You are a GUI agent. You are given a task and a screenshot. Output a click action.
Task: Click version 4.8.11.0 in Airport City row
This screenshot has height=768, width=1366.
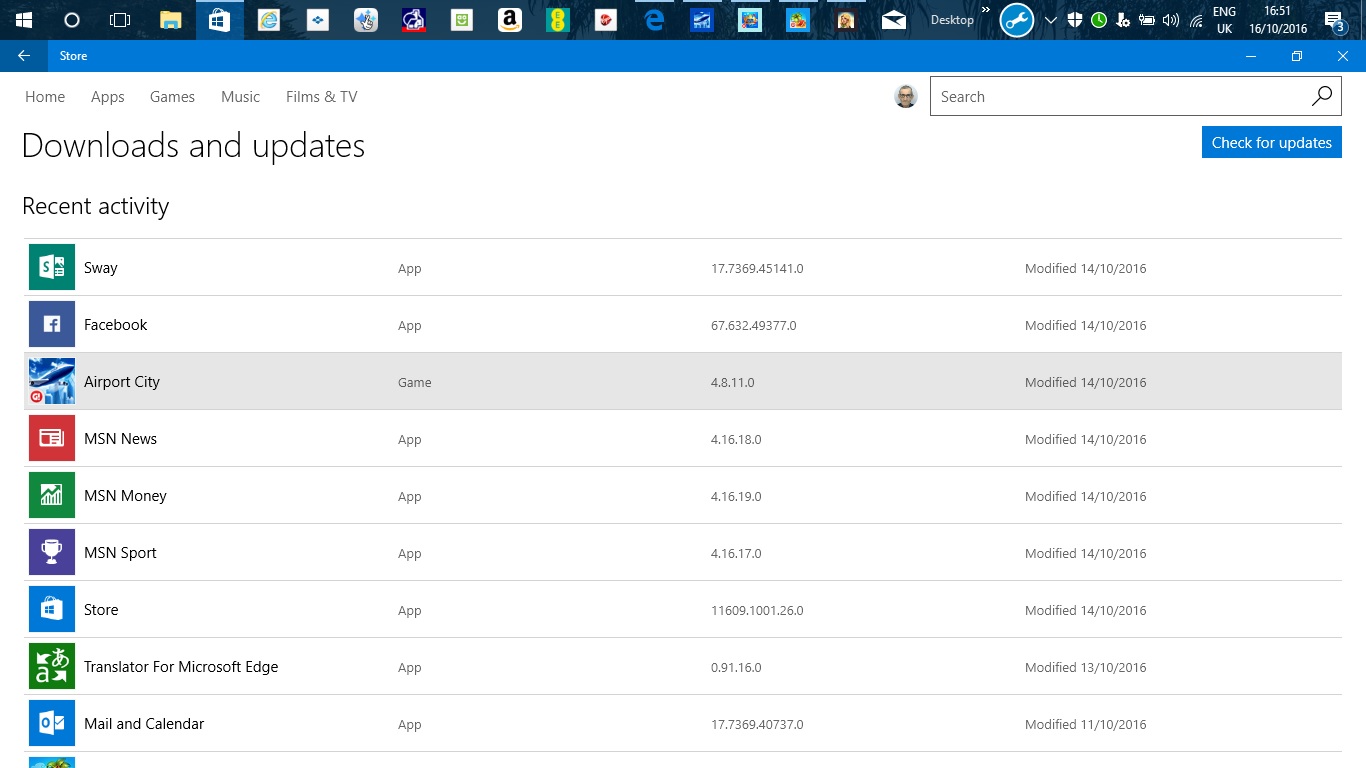(733, 383)
